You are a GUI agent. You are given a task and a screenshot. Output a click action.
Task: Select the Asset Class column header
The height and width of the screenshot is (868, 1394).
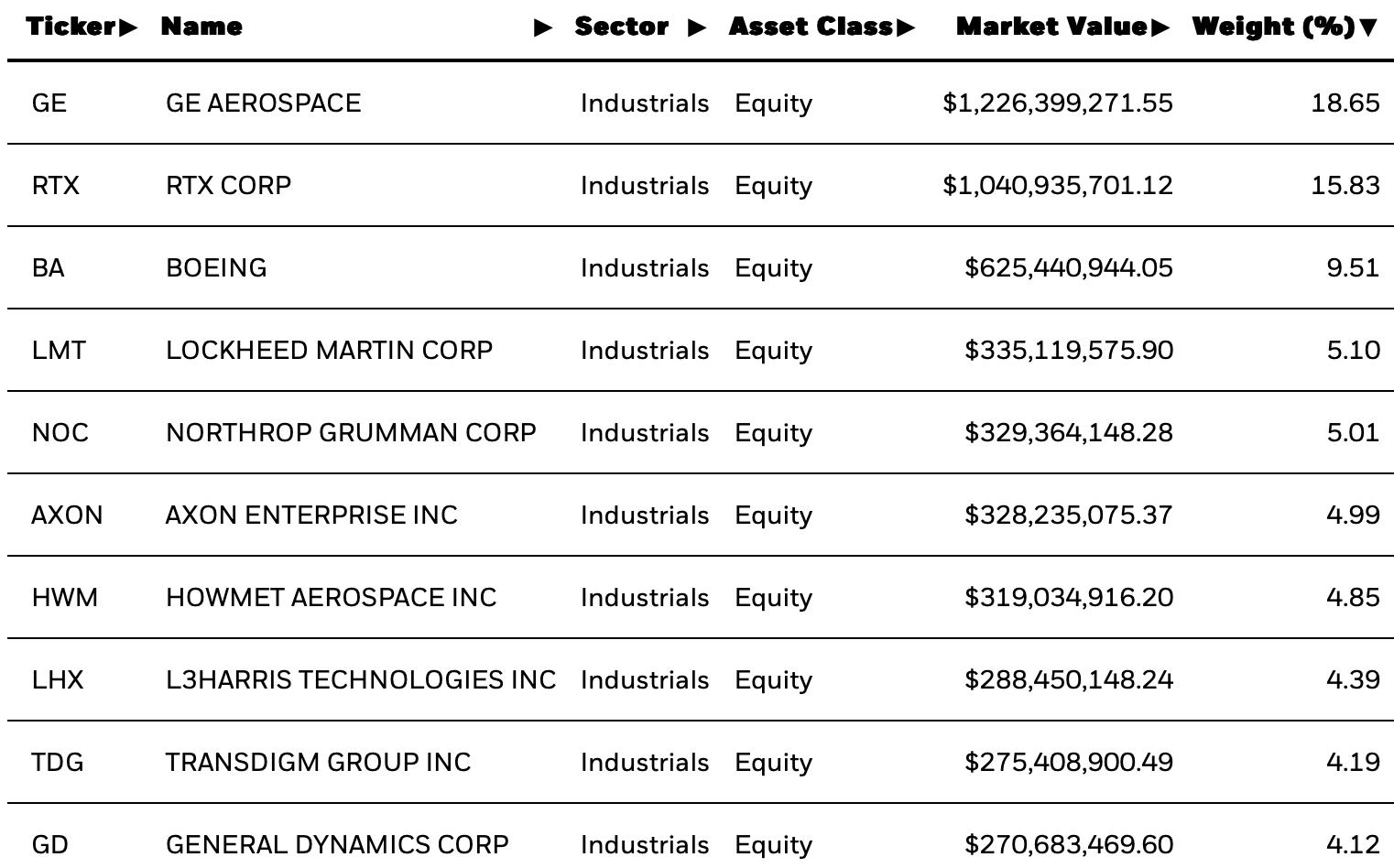[811, 27]
